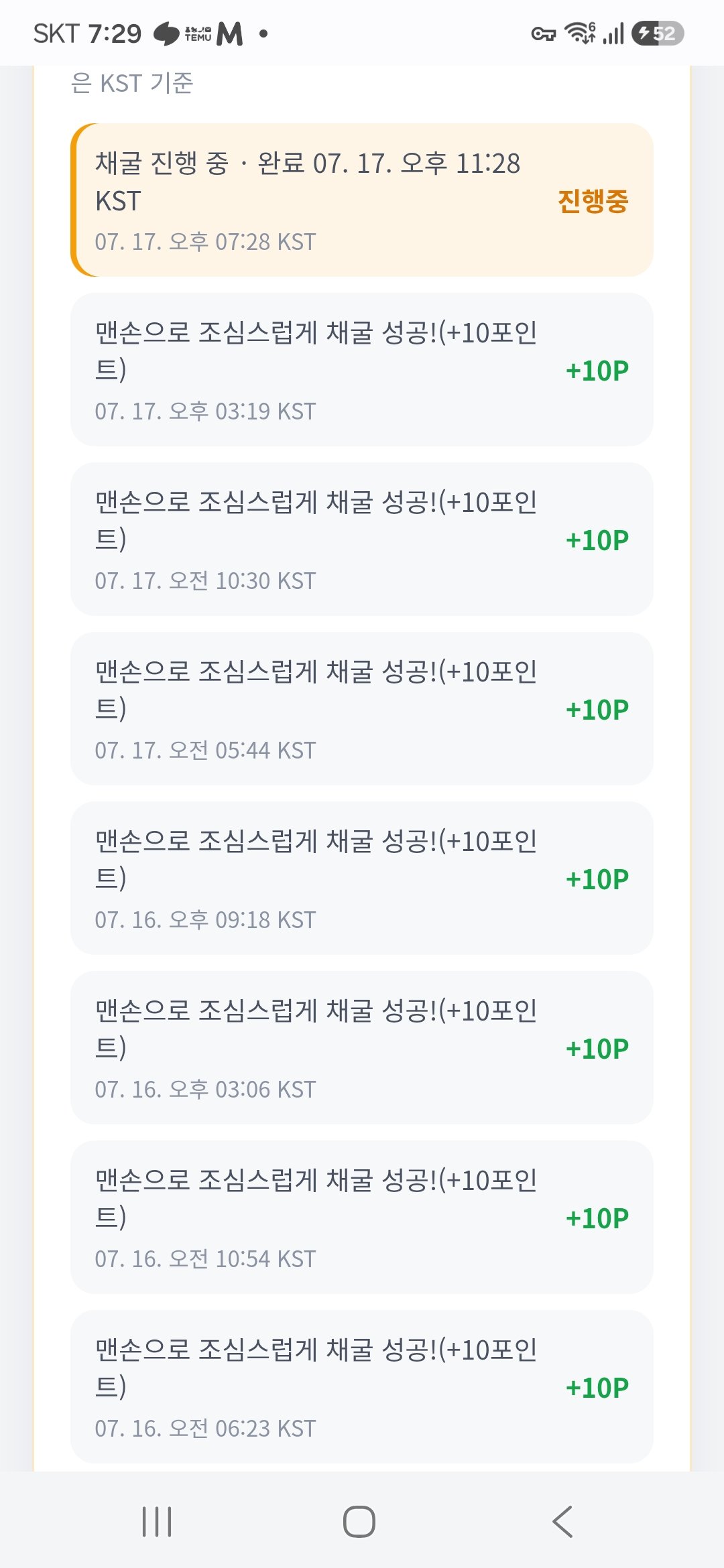Tap the home navigation button
Viewport: 724px width, 1568px height.
click(x=359, y=1521)
